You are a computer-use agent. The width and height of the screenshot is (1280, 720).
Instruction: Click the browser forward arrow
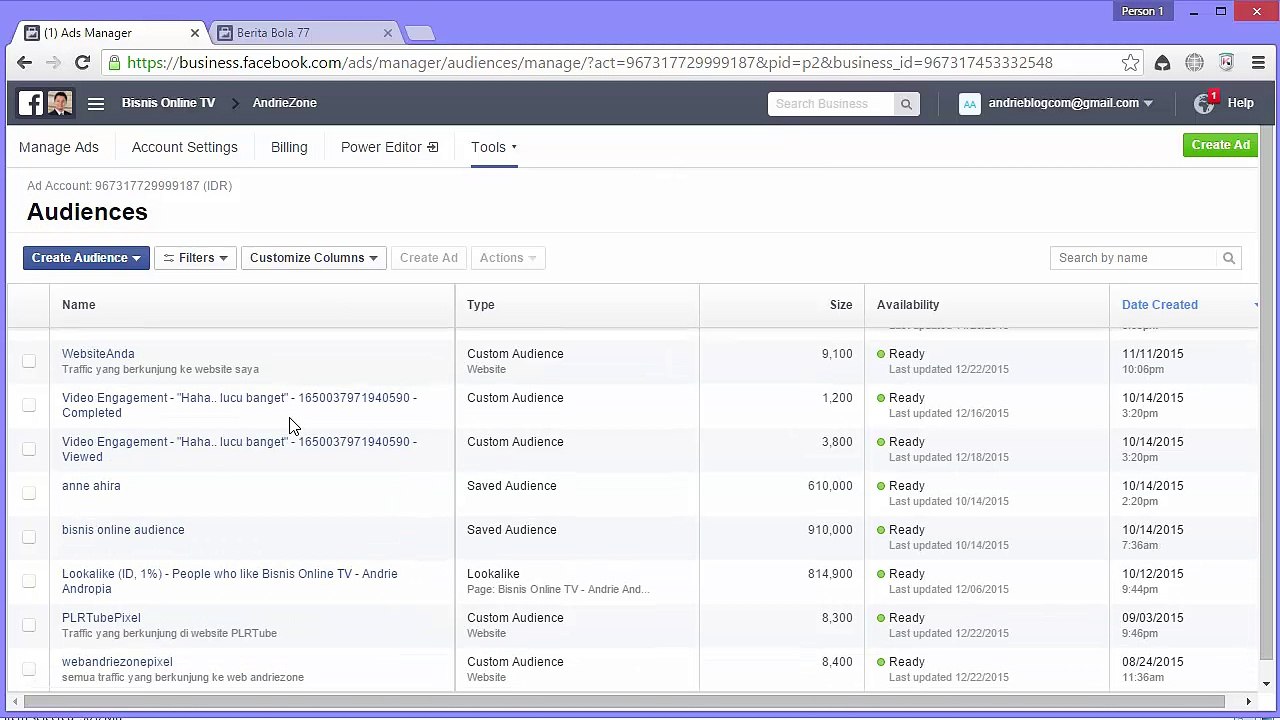coord(54,63)
